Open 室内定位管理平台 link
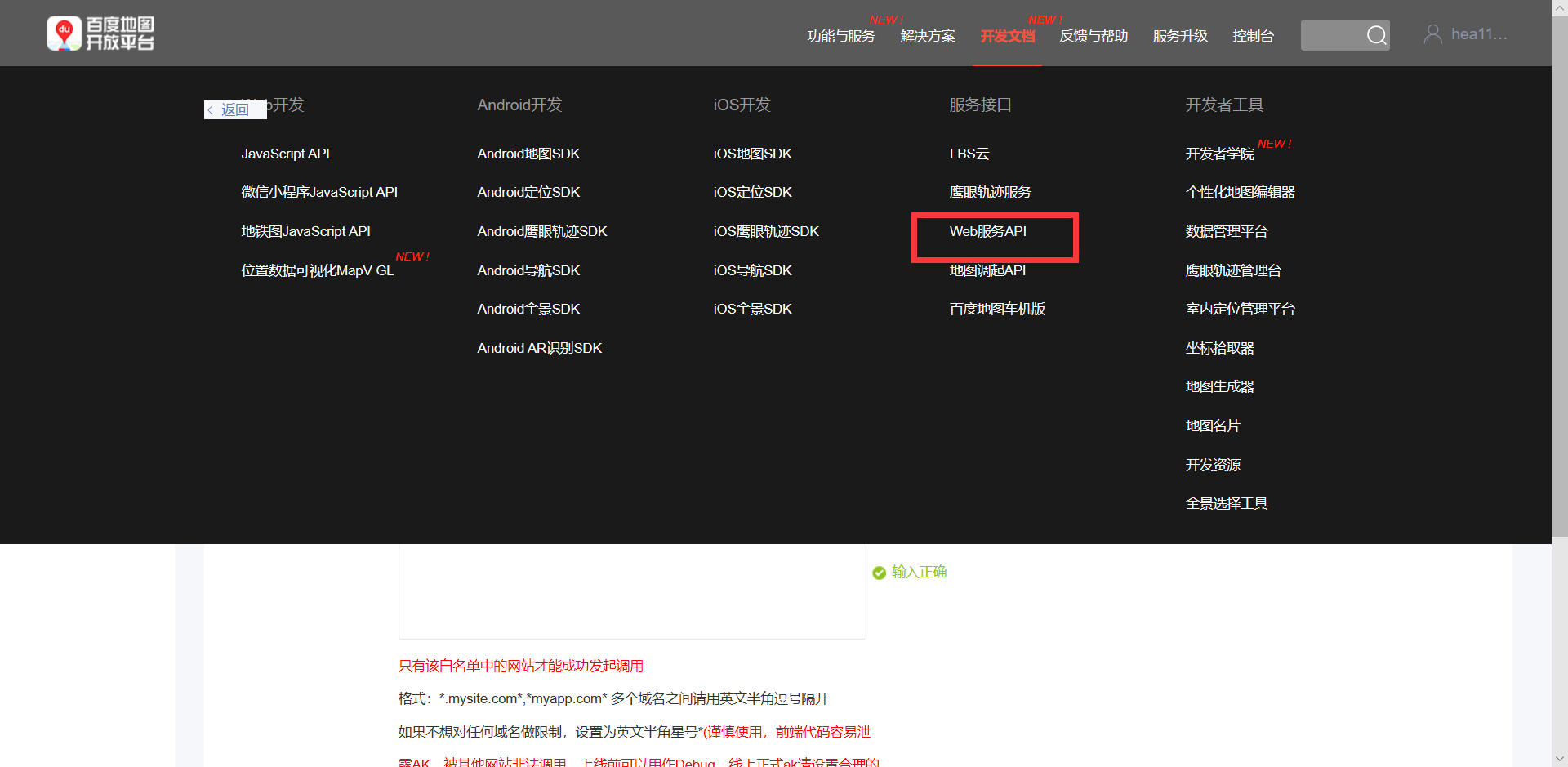Viewport: 1568px width, 767px height. (1240, 309)
